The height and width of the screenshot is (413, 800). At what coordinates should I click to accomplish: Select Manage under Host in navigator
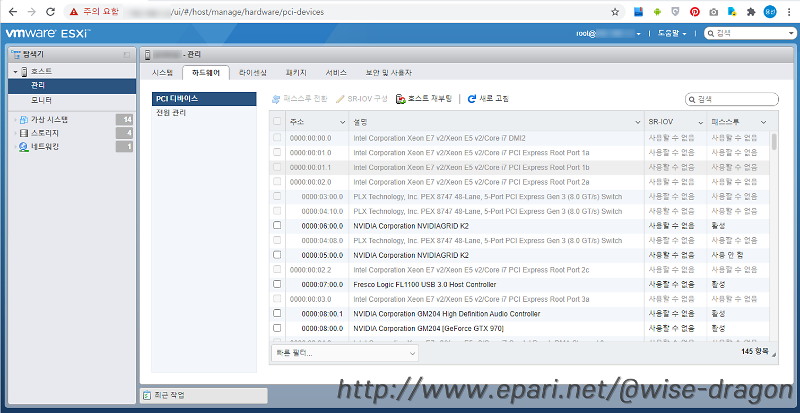click(72, 86)
